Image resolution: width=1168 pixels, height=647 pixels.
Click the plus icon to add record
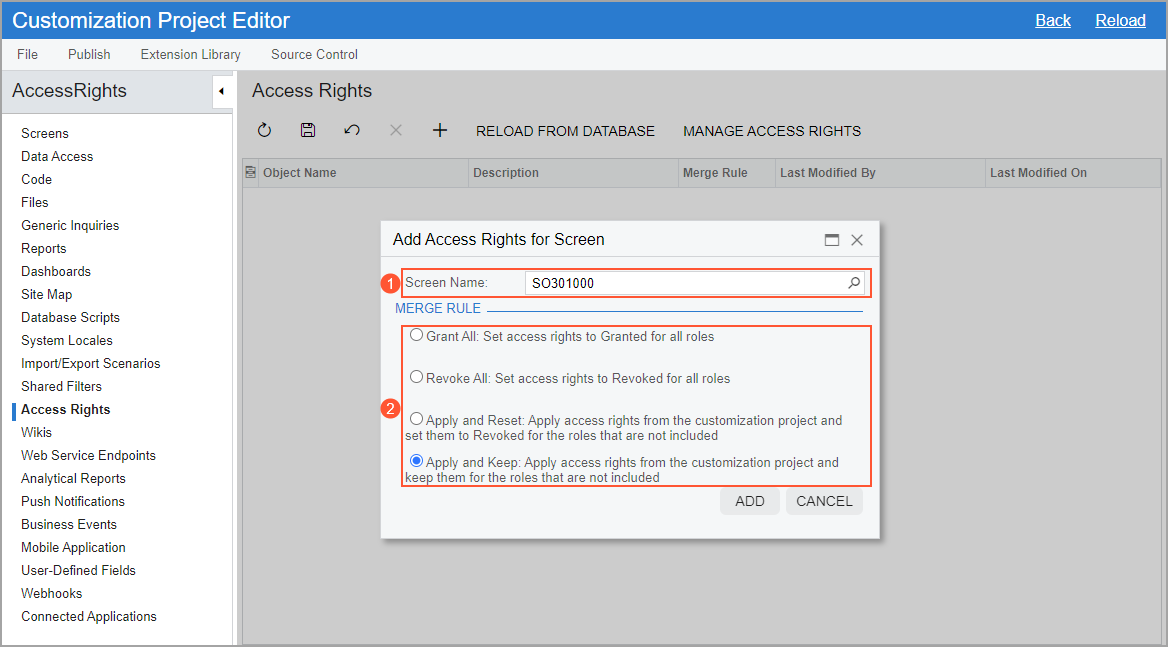pyautogui.click(x=439, y=131)
